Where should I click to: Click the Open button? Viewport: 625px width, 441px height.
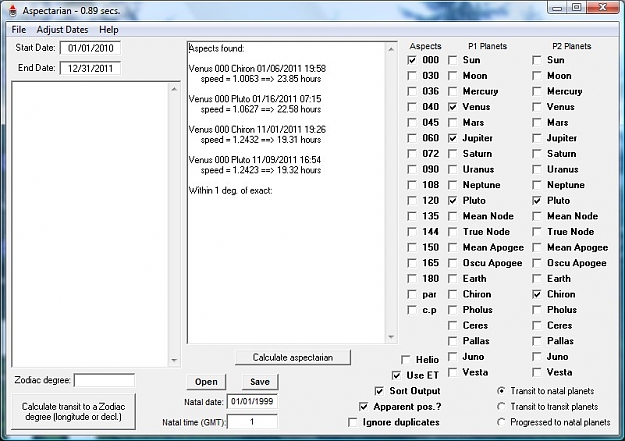point(206,382)
